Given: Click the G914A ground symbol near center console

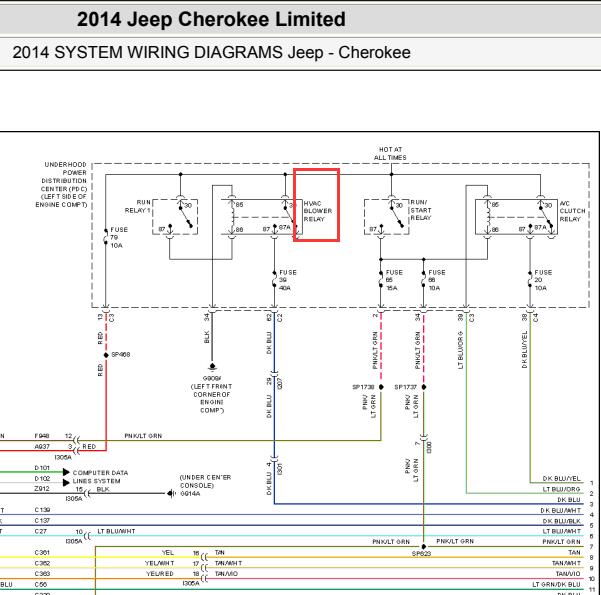Looking at the screenshot, I should click(170, 493).
